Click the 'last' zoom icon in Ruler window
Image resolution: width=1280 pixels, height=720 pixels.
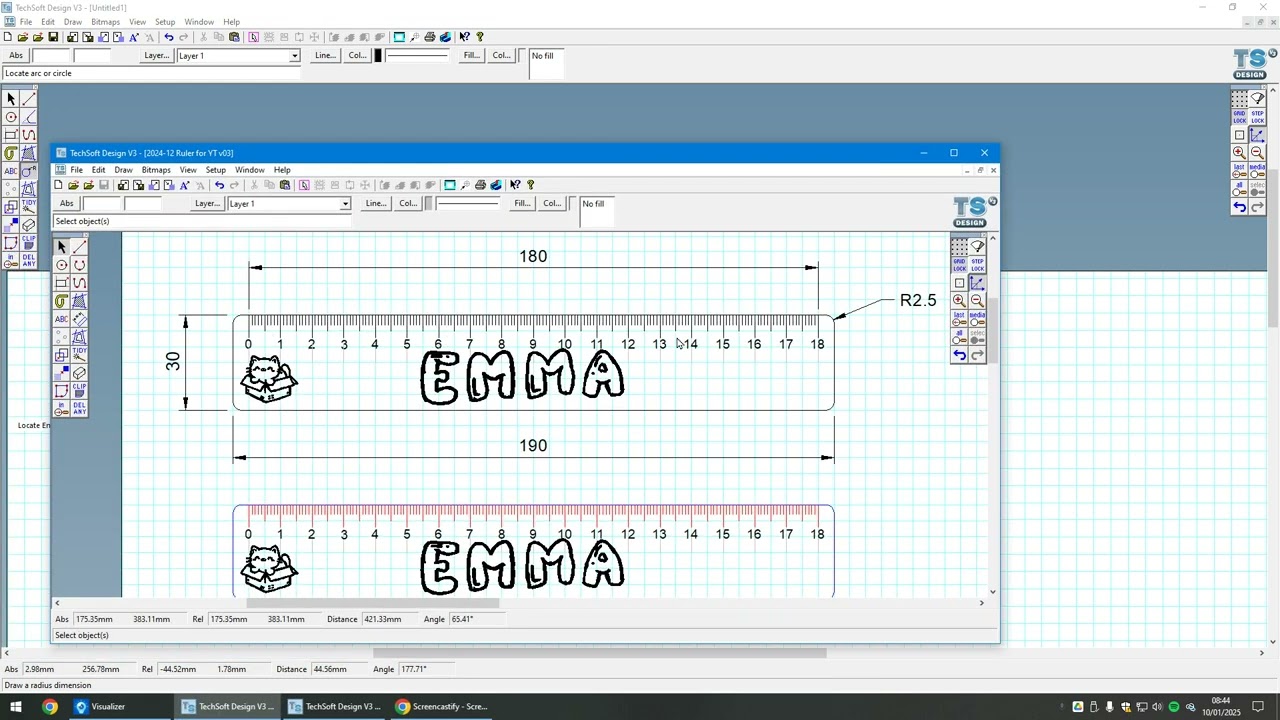(959, 318)
